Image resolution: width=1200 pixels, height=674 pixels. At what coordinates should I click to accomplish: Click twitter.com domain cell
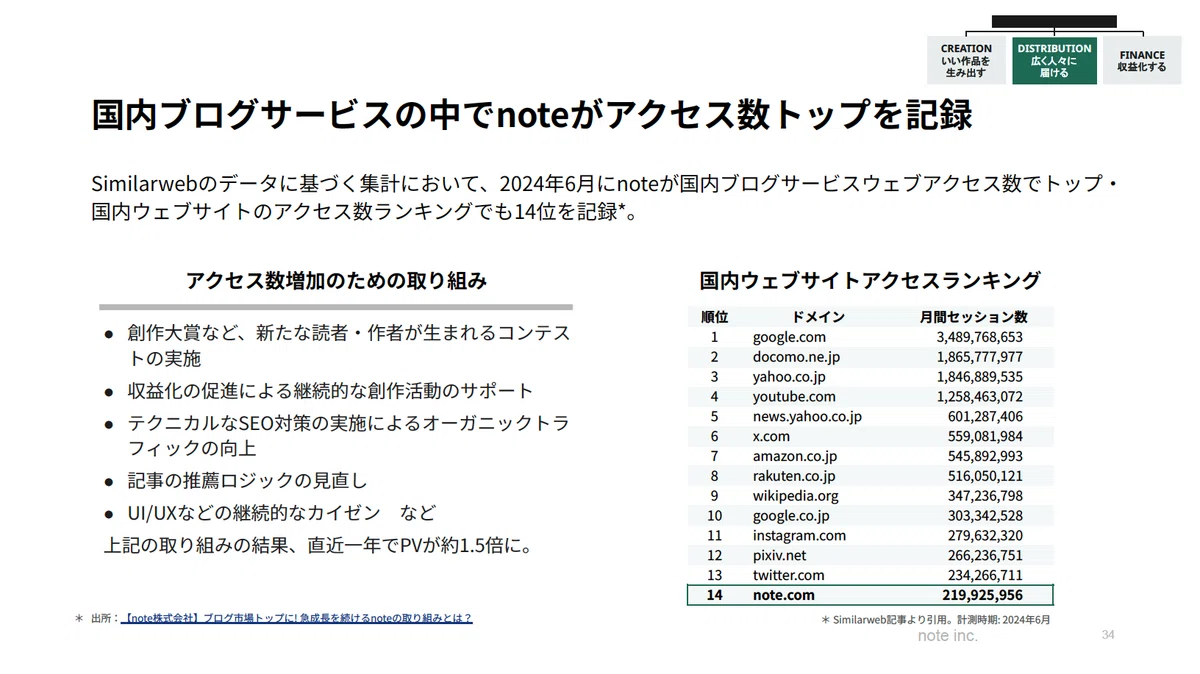click(788, 575)
